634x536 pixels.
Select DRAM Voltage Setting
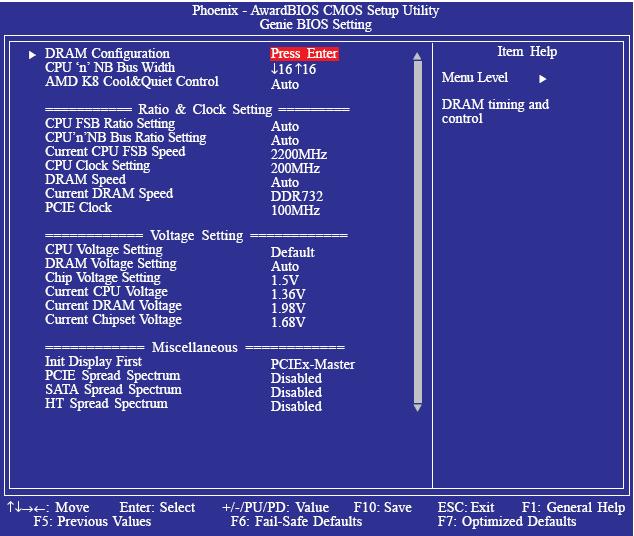(111, 264)
